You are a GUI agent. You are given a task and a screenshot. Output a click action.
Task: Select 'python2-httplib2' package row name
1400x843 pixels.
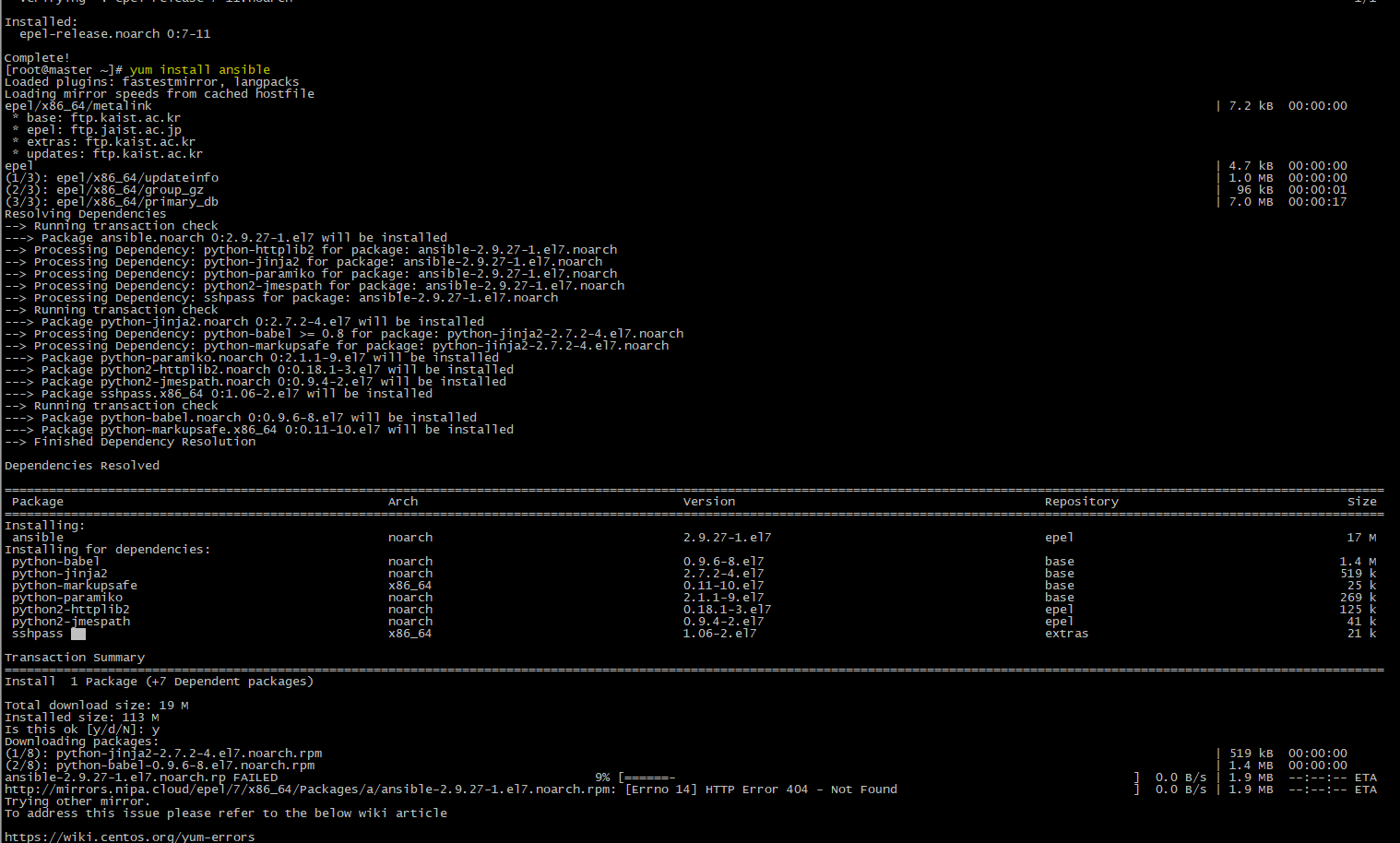(x=71, y=610)
